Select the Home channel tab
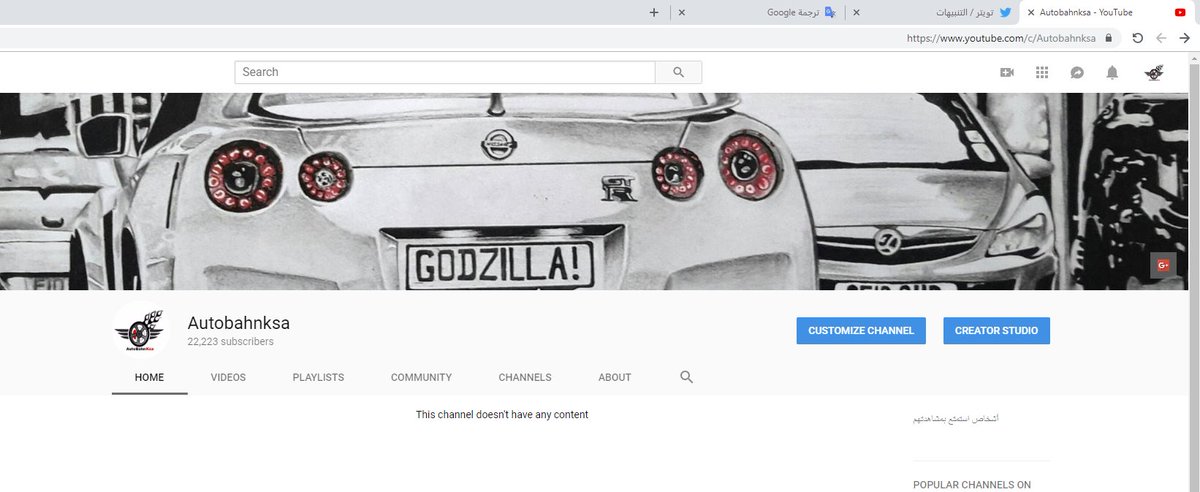Screen dimensions: 1200x492 149,378
